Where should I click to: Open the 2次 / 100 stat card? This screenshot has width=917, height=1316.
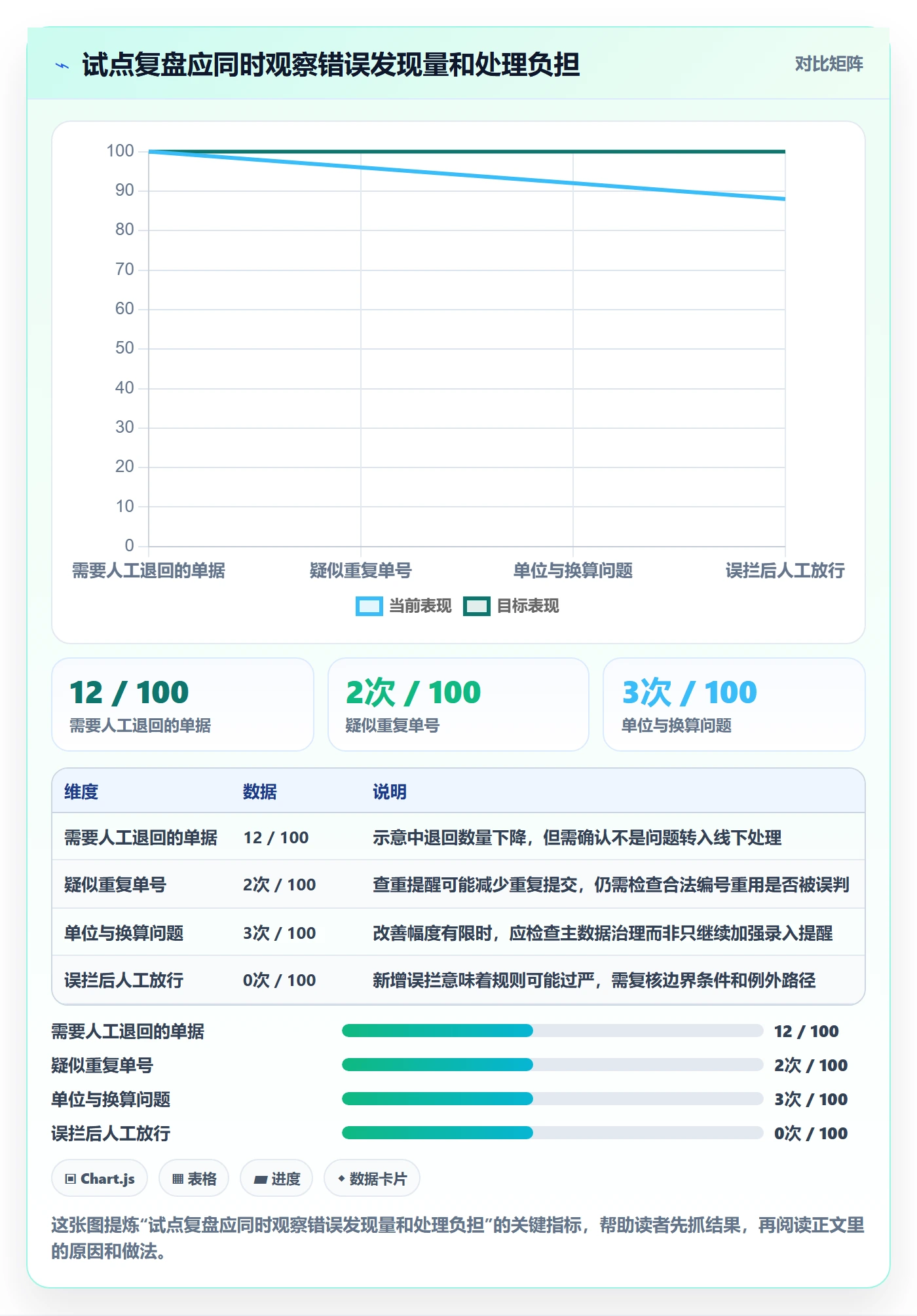click(x=458, y=704)
